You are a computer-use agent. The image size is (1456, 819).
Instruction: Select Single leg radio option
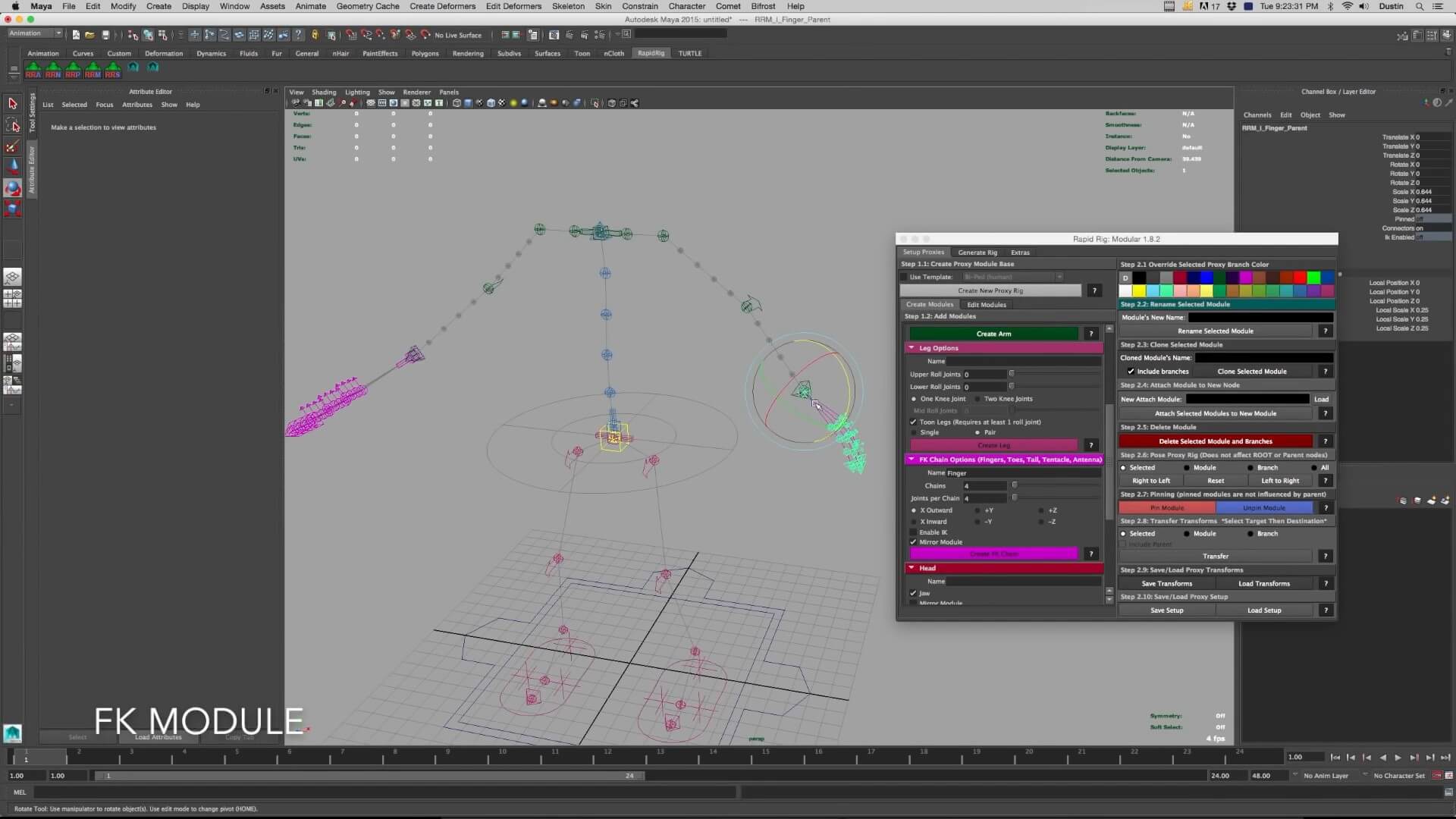pos(913,432)
